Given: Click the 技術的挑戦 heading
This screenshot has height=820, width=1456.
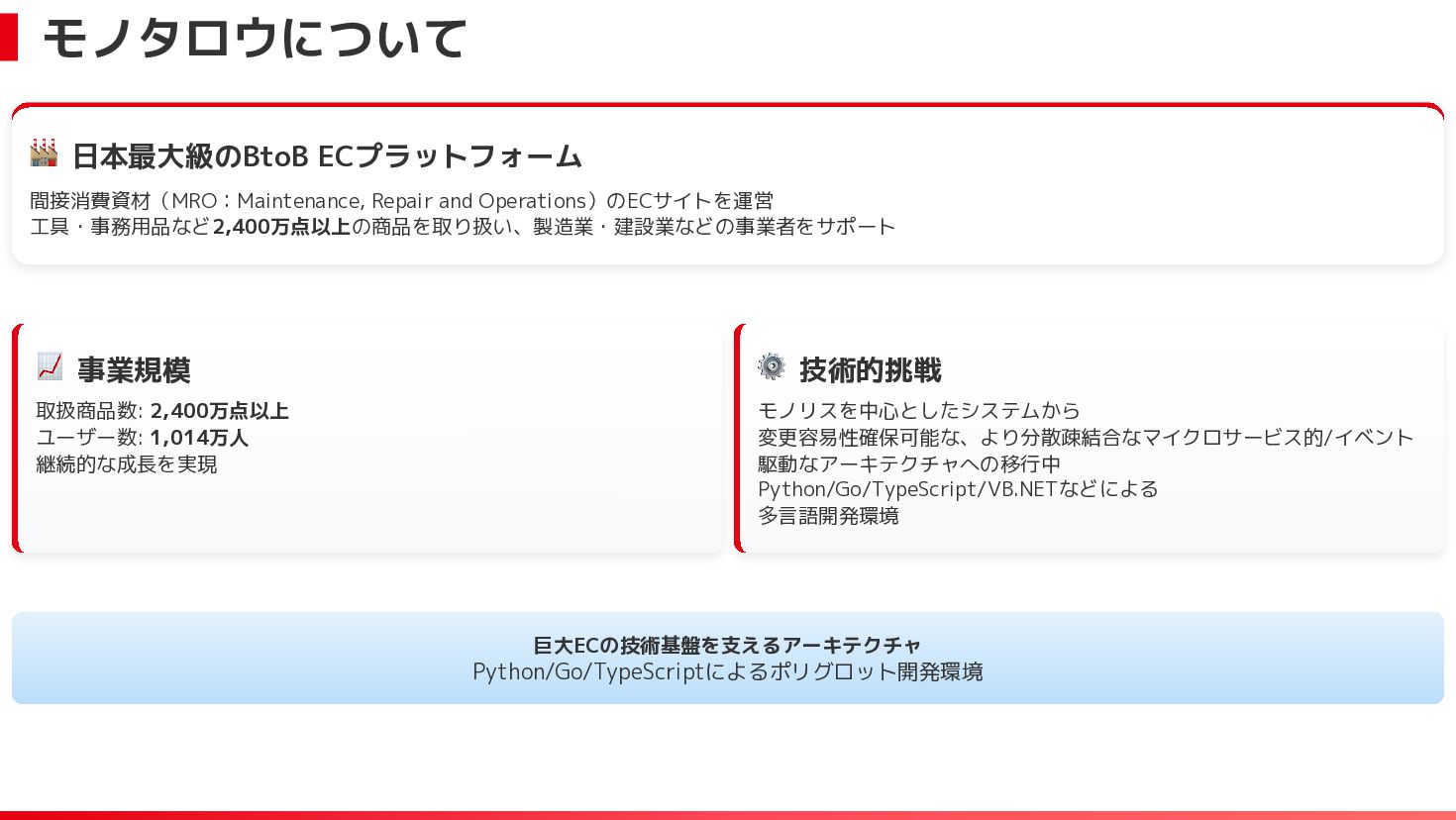Looking at the screenshot, I should (871, 369).
